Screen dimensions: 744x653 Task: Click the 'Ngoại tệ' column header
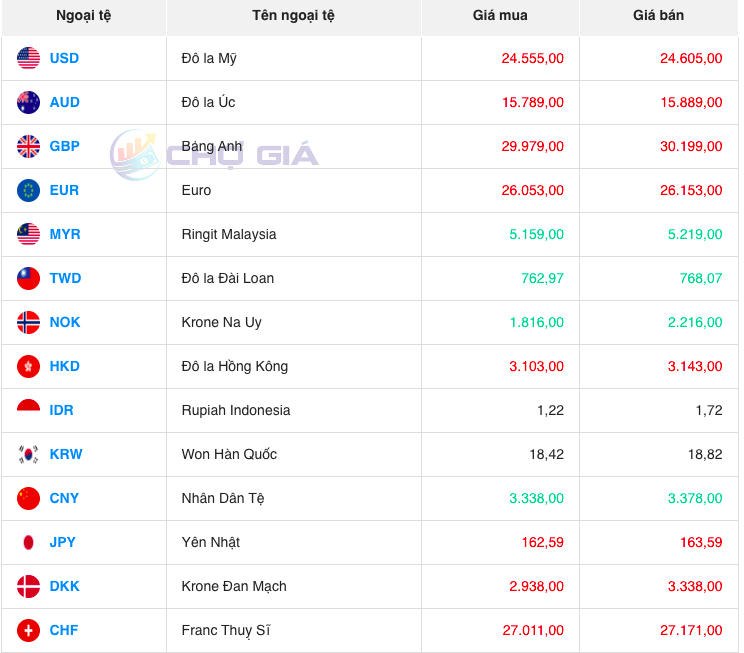pyautogui.click(x=83, y=16)
